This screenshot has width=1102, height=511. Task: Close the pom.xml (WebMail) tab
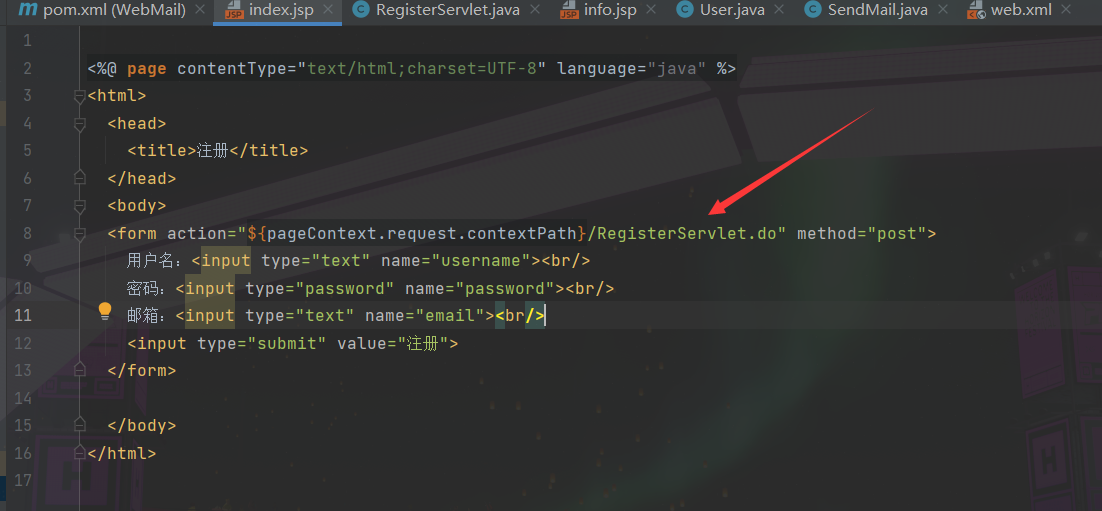click(x=200, y=11)
